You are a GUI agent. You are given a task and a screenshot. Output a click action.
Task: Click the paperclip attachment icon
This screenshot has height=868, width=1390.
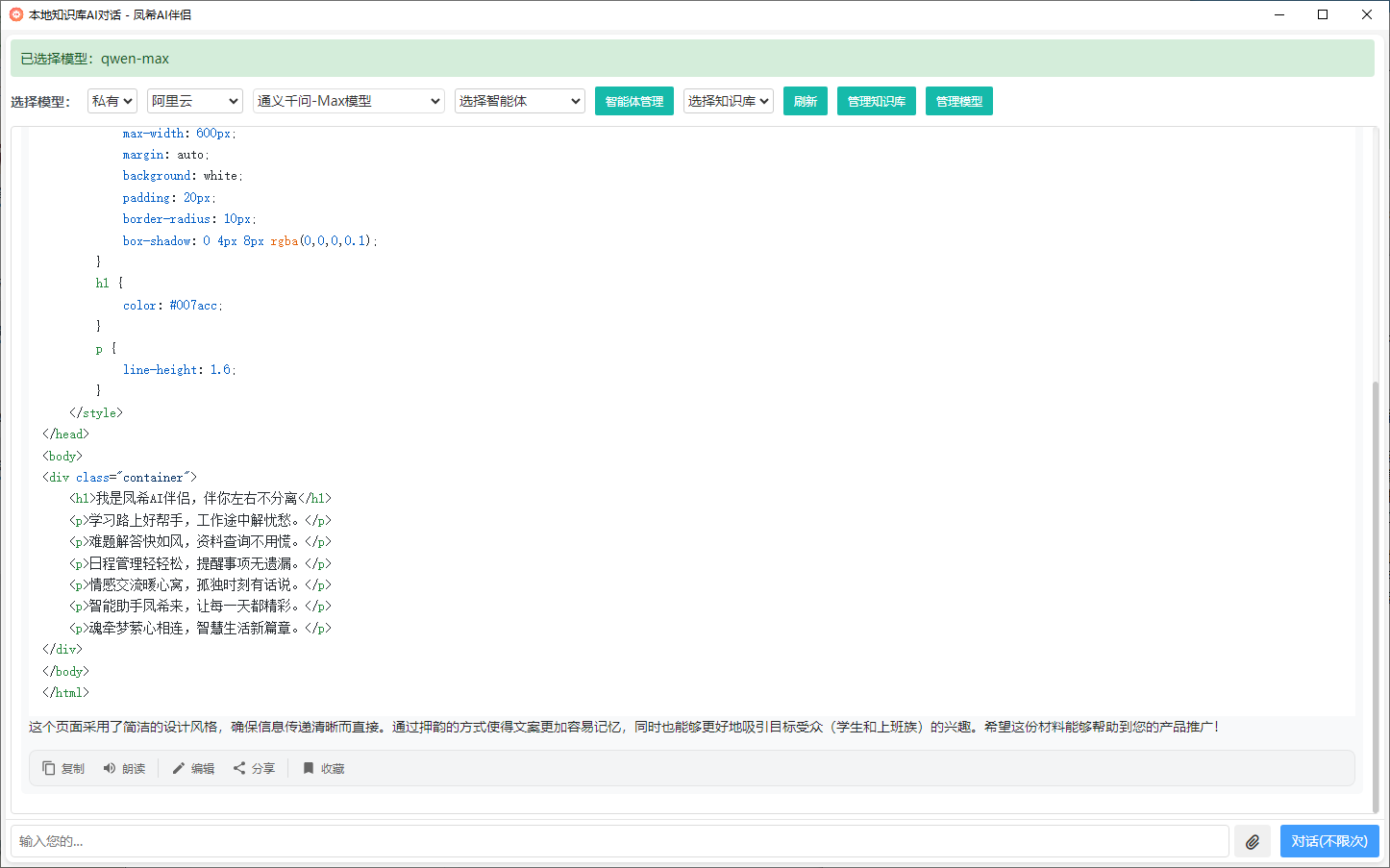tap(1252, 841)
